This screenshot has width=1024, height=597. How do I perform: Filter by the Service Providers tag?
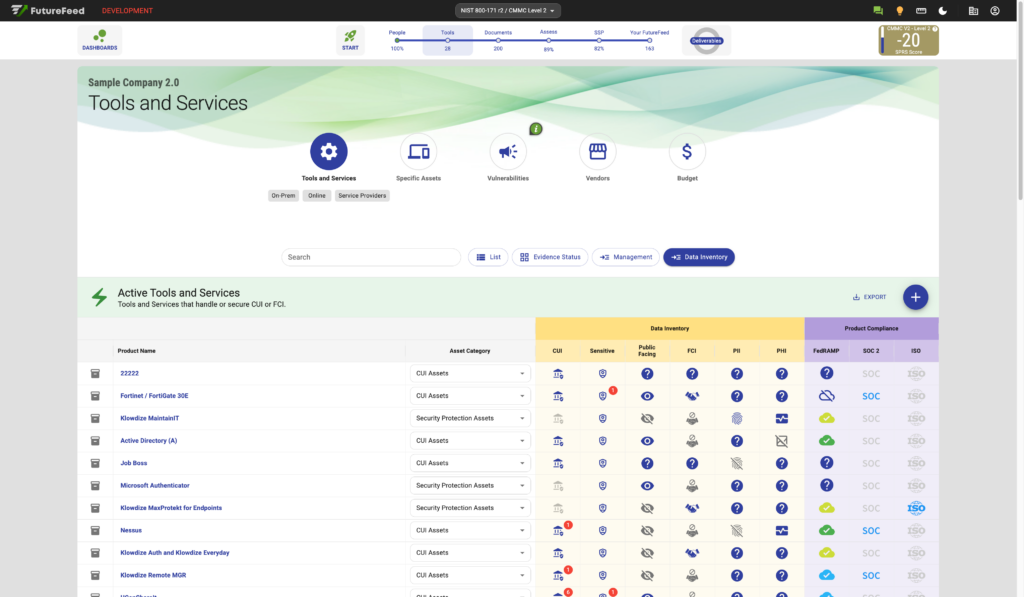point(362,195)
